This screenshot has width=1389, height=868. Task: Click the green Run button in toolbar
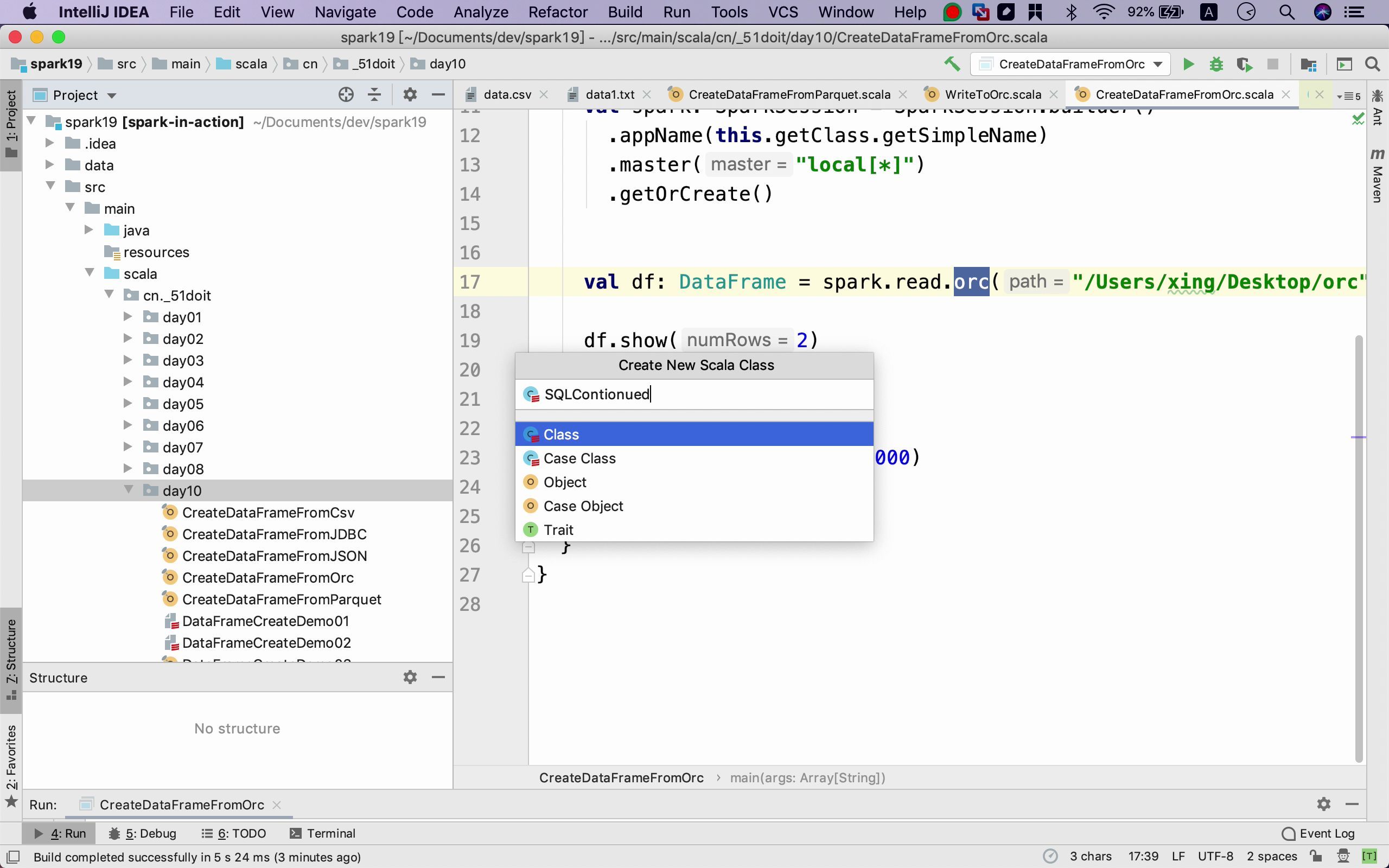click(1188, 65)
